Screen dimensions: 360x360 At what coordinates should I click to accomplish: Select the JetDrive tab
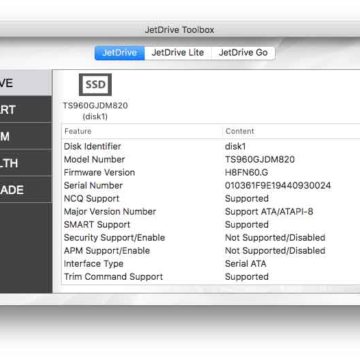pos(120,53)
